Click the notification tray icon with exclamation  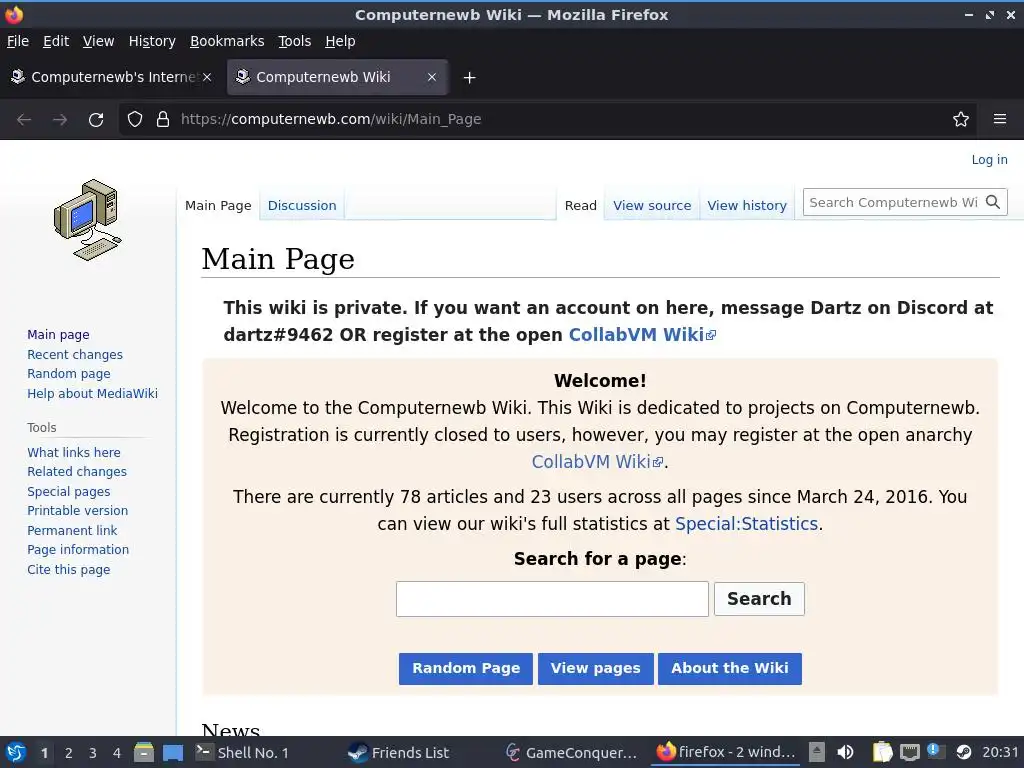[934, 751]
